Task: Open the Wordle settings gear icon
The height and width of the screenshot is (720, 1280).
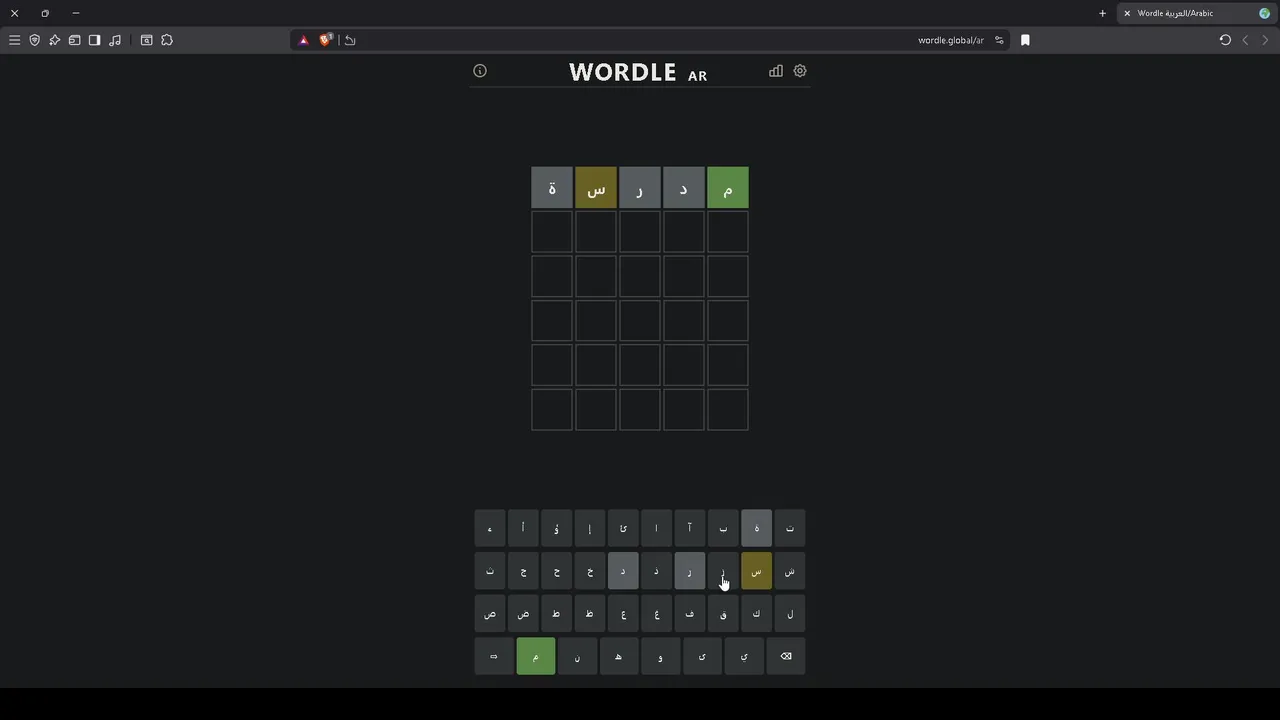Action: (800, 71)
